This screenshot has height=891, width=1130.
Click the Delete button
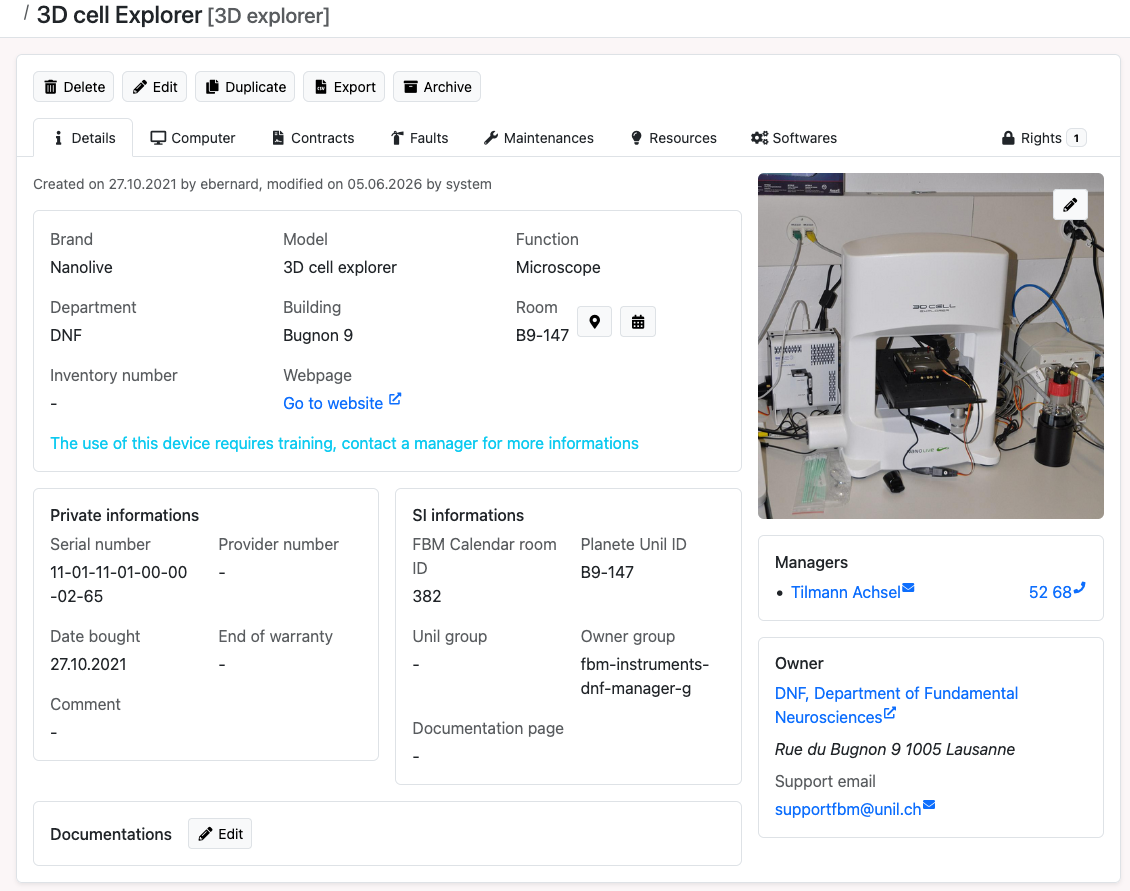pos(74,87)
